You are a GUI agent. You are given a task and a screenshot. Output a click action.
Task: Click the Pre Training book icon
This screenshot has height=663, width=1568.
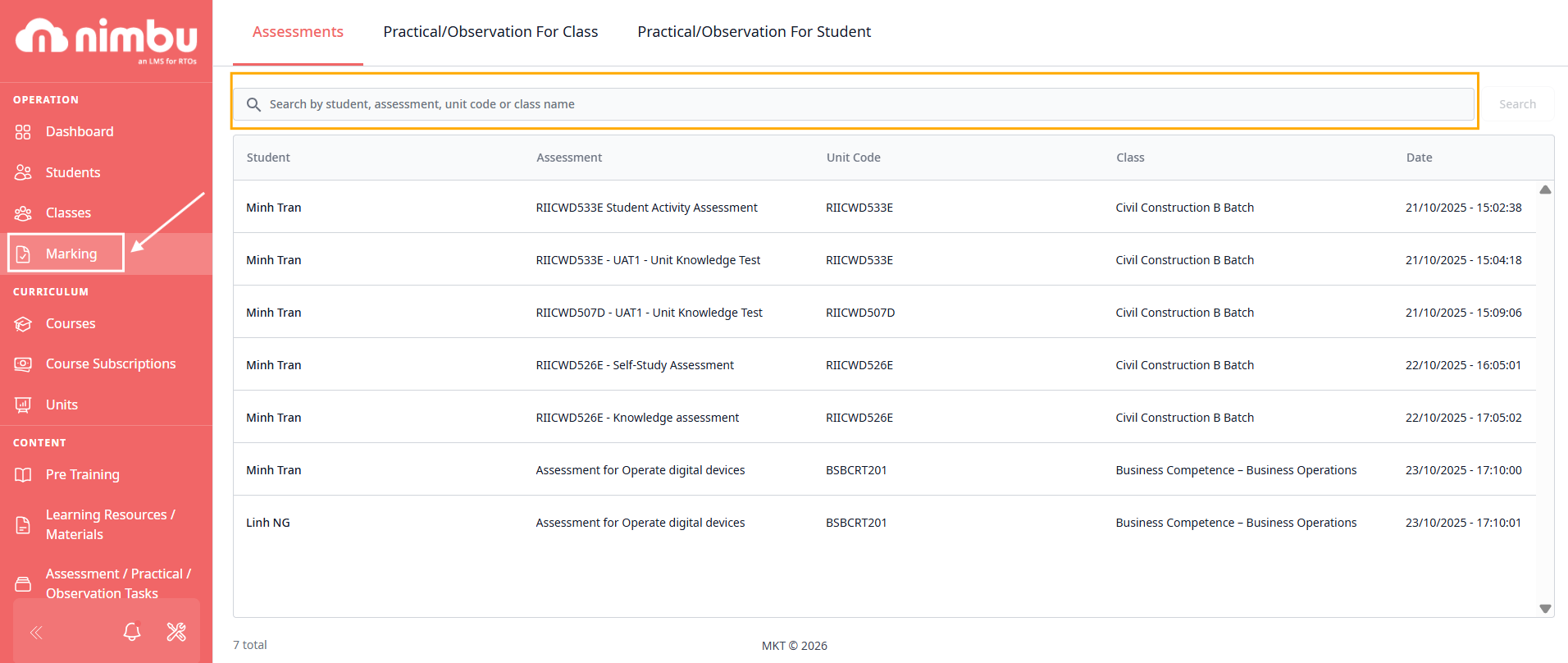23,475
